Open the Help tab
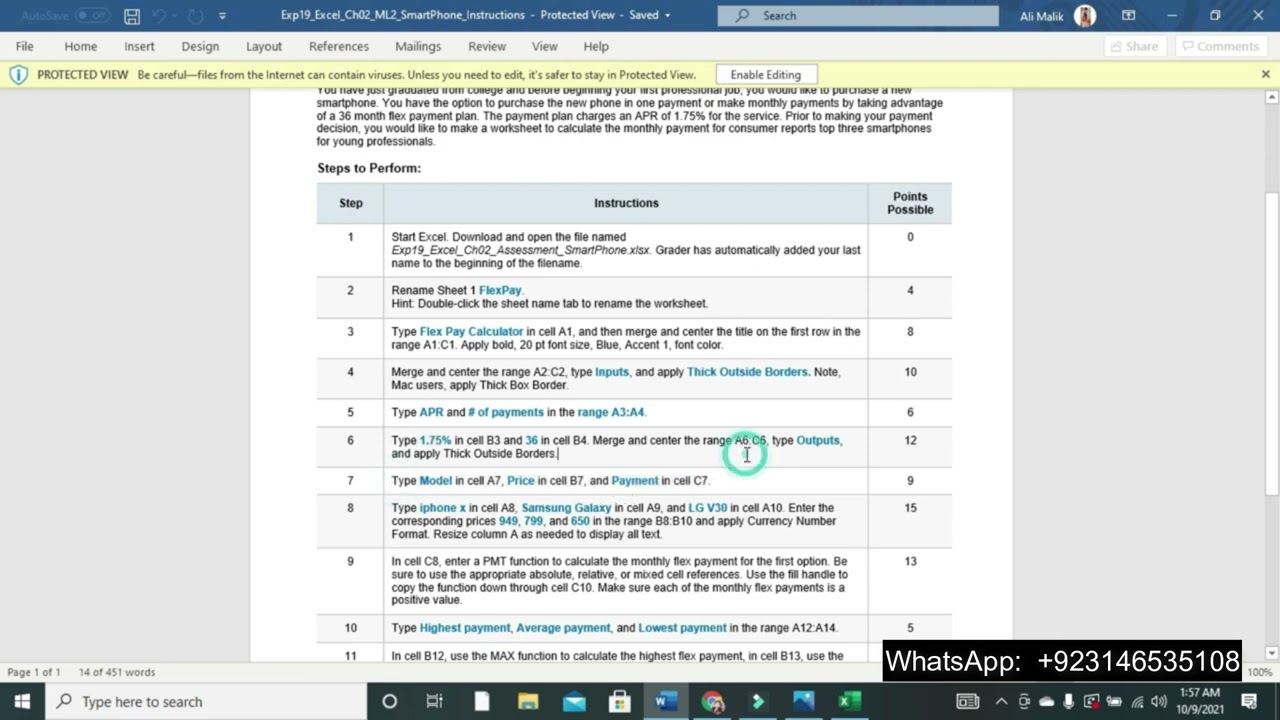Image resolution: width=1280 pixels, height=720 pixels. click(x=596, y=46)
